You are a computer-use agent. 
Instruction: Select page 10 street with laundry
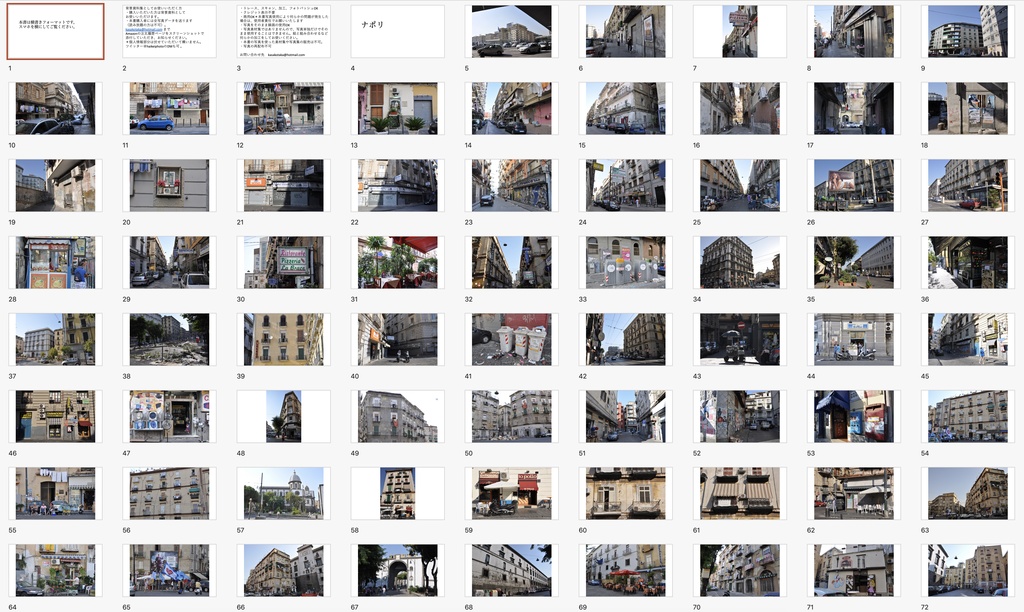pos(56,108)
